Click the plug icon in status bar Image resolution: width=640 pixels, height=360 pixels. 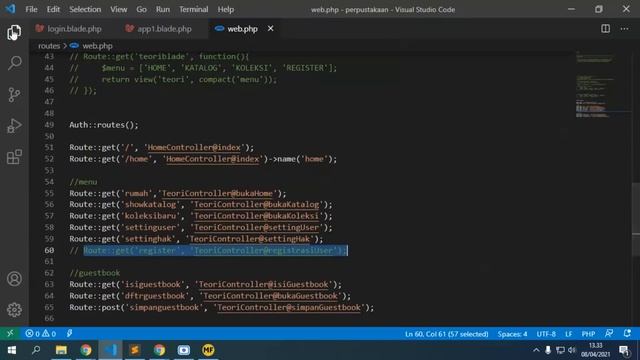[70, 333]
